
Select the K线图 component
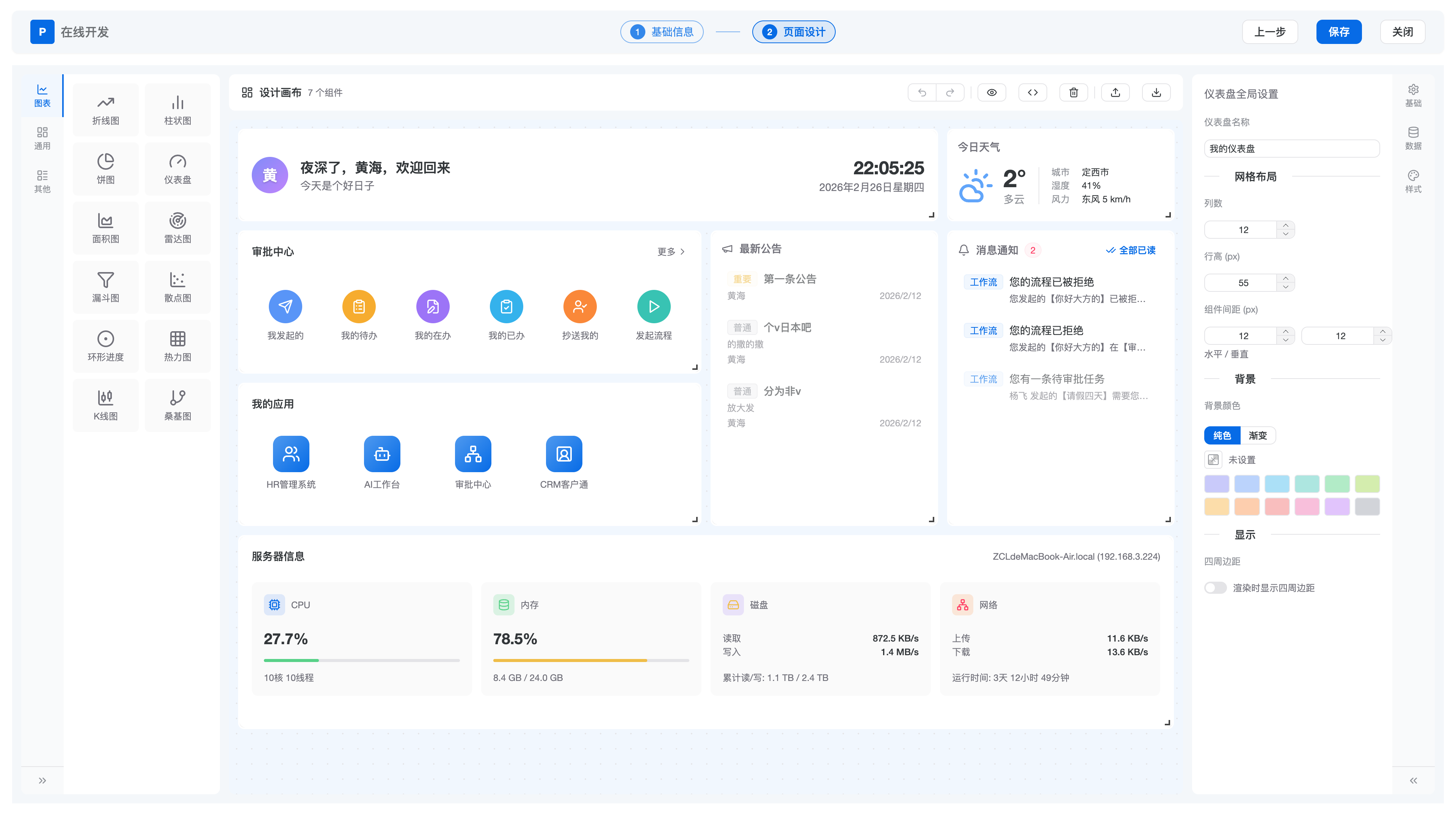(105, 405)
